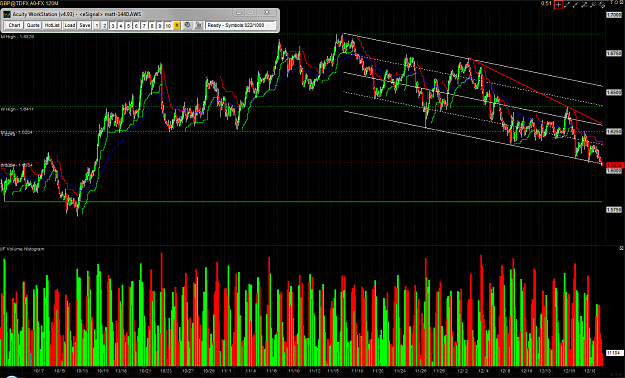This screenshot has width=625, height=378.
Task: Switch to workspace page 4
Action: pos(120,26)
